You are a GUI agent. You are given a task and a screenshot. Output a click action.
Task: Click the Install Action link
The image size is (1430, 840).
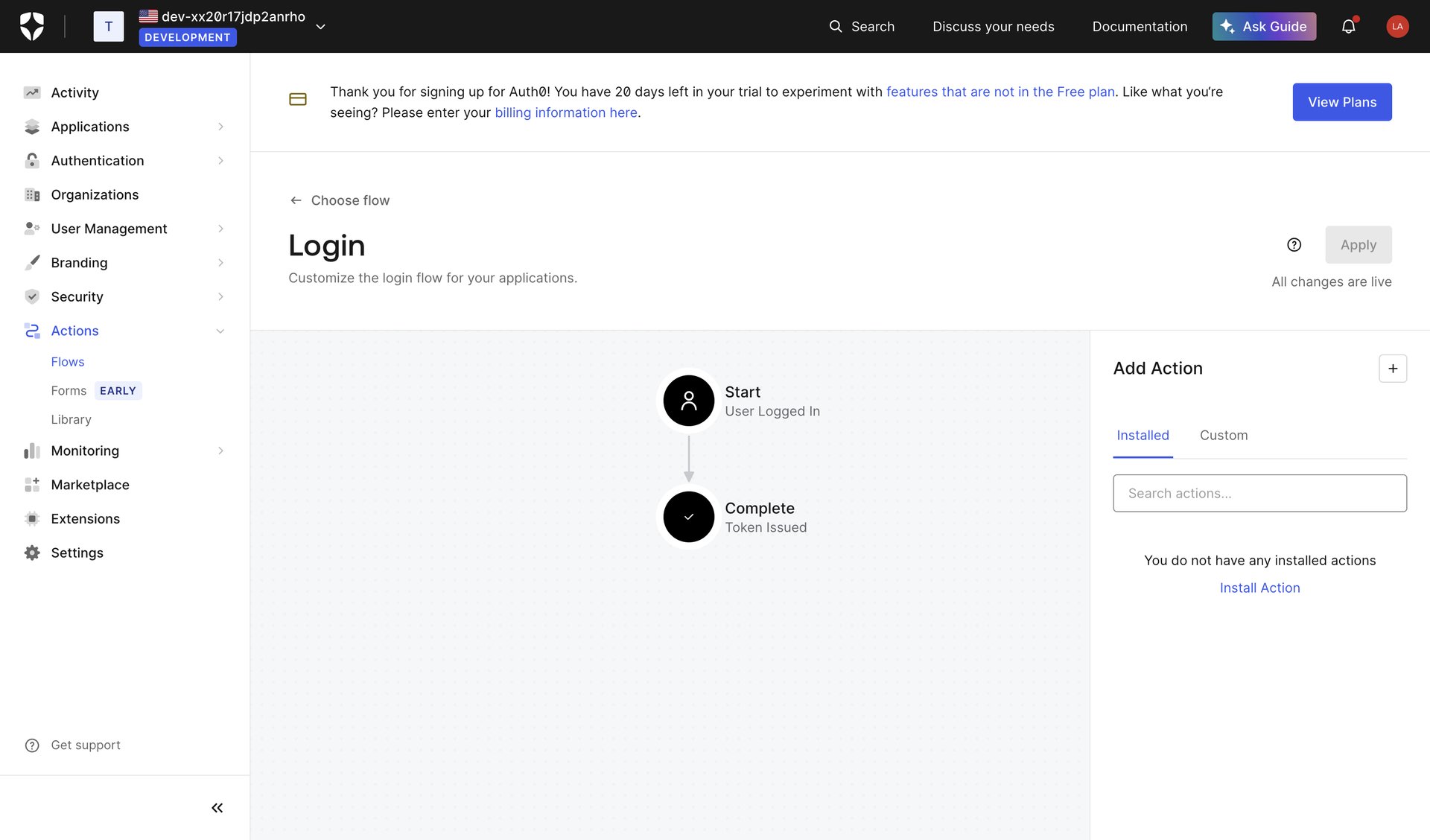coord(1259,588)
